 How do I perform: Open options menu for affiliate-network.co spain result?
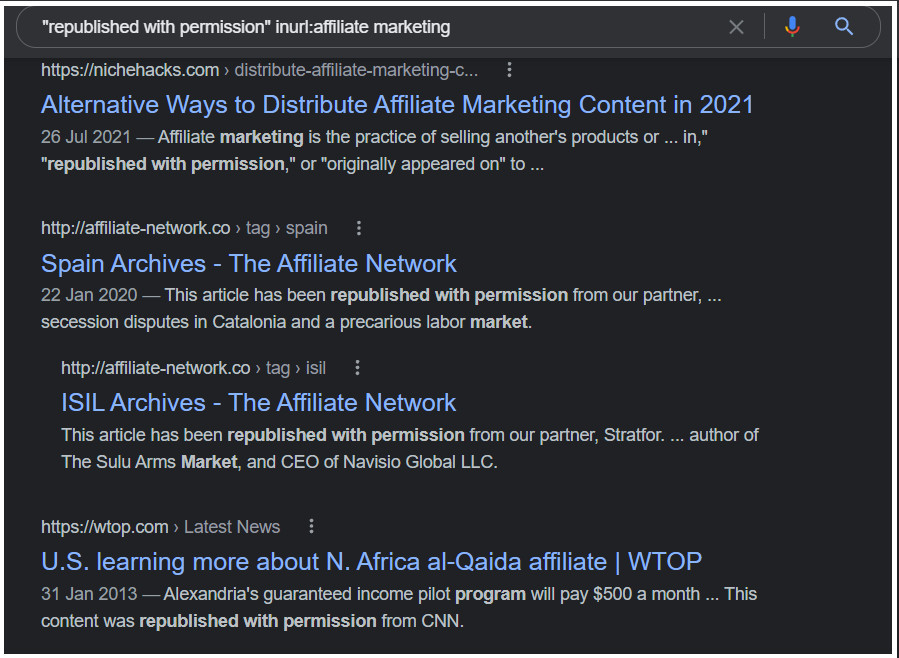point(358,228)
